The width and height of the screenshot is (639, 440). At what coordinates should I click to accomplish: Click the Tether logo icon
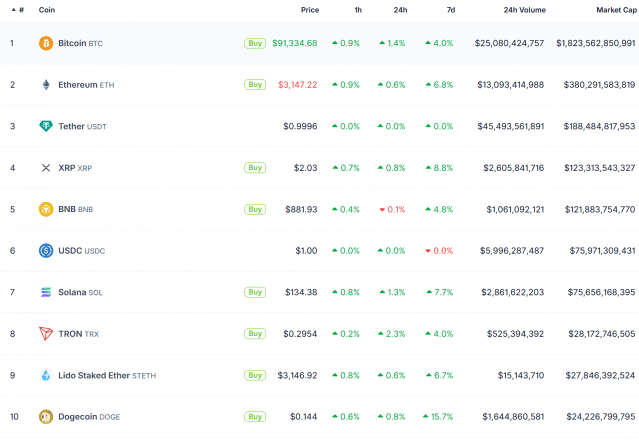45,126
